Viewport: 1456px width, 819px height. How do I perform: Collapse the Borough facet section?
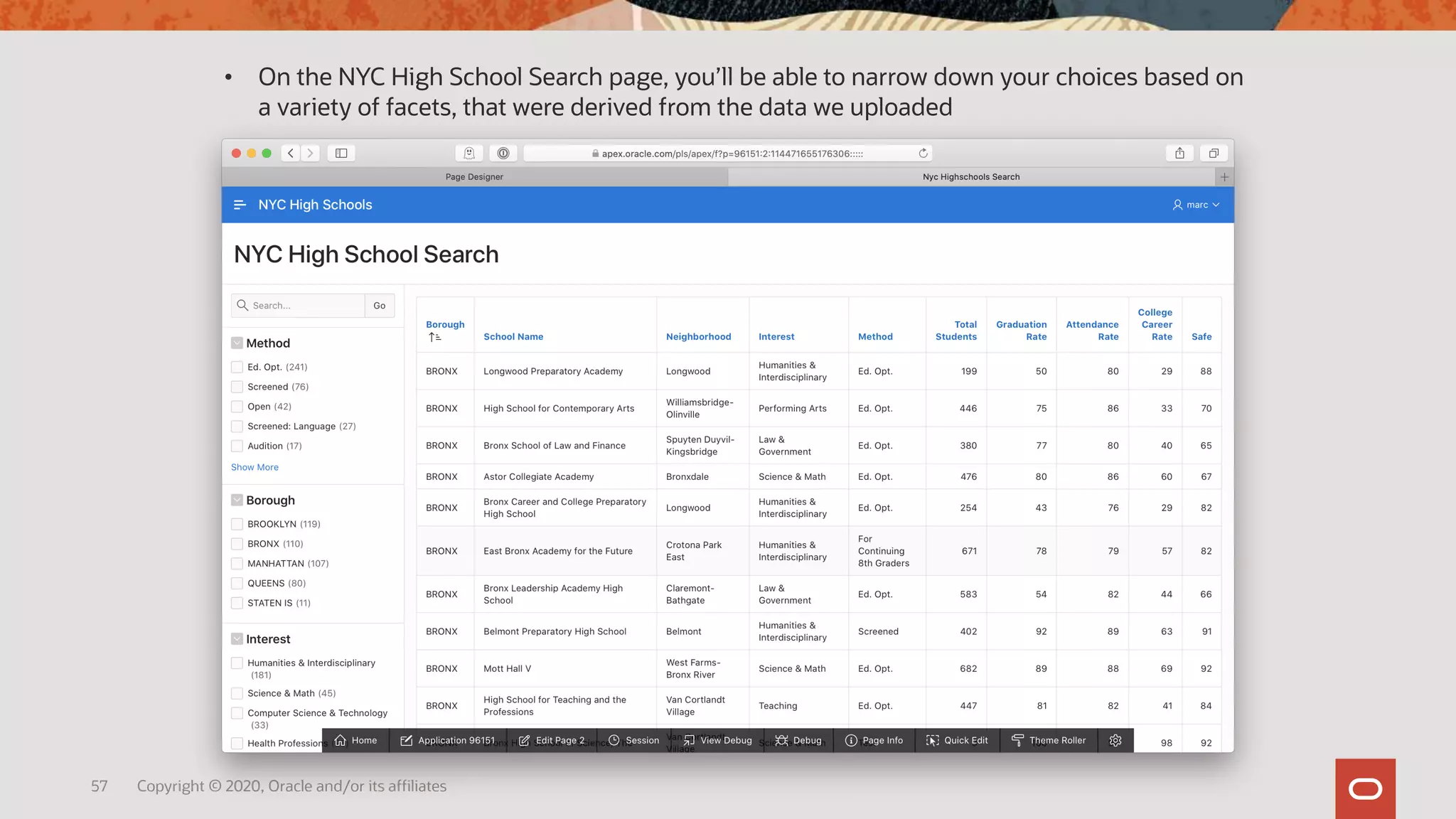coord(237,500)
